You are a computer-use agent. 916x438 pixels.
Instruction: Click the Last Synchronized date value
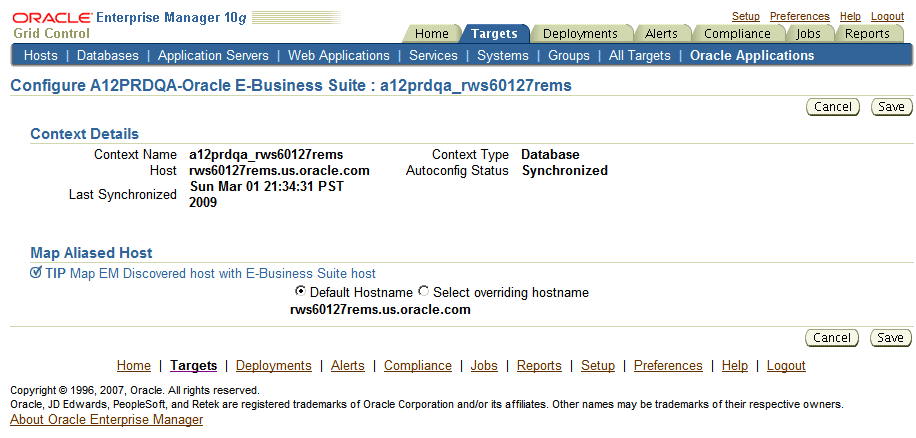click(x=266, y=194)
